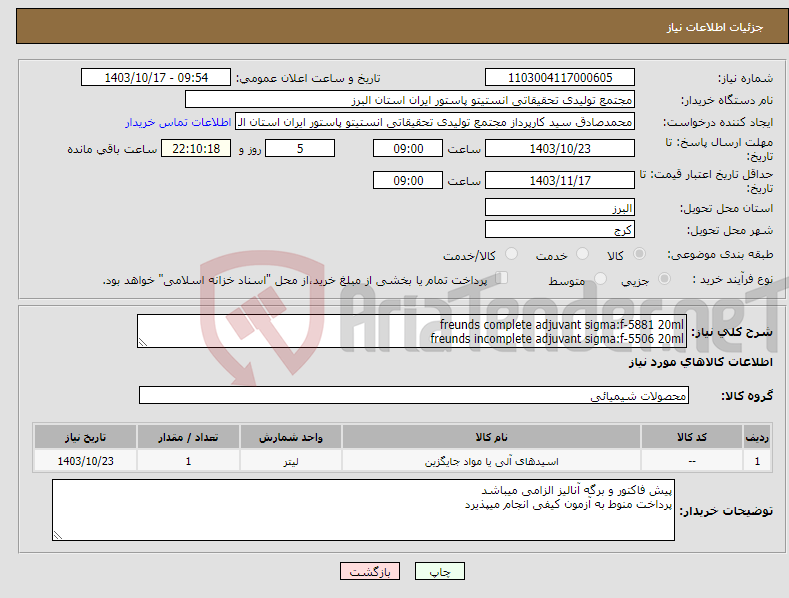The width and height of the screenshot is (789, 598).
Task: Click the buyer organization name field
Action: coord(410,100)
